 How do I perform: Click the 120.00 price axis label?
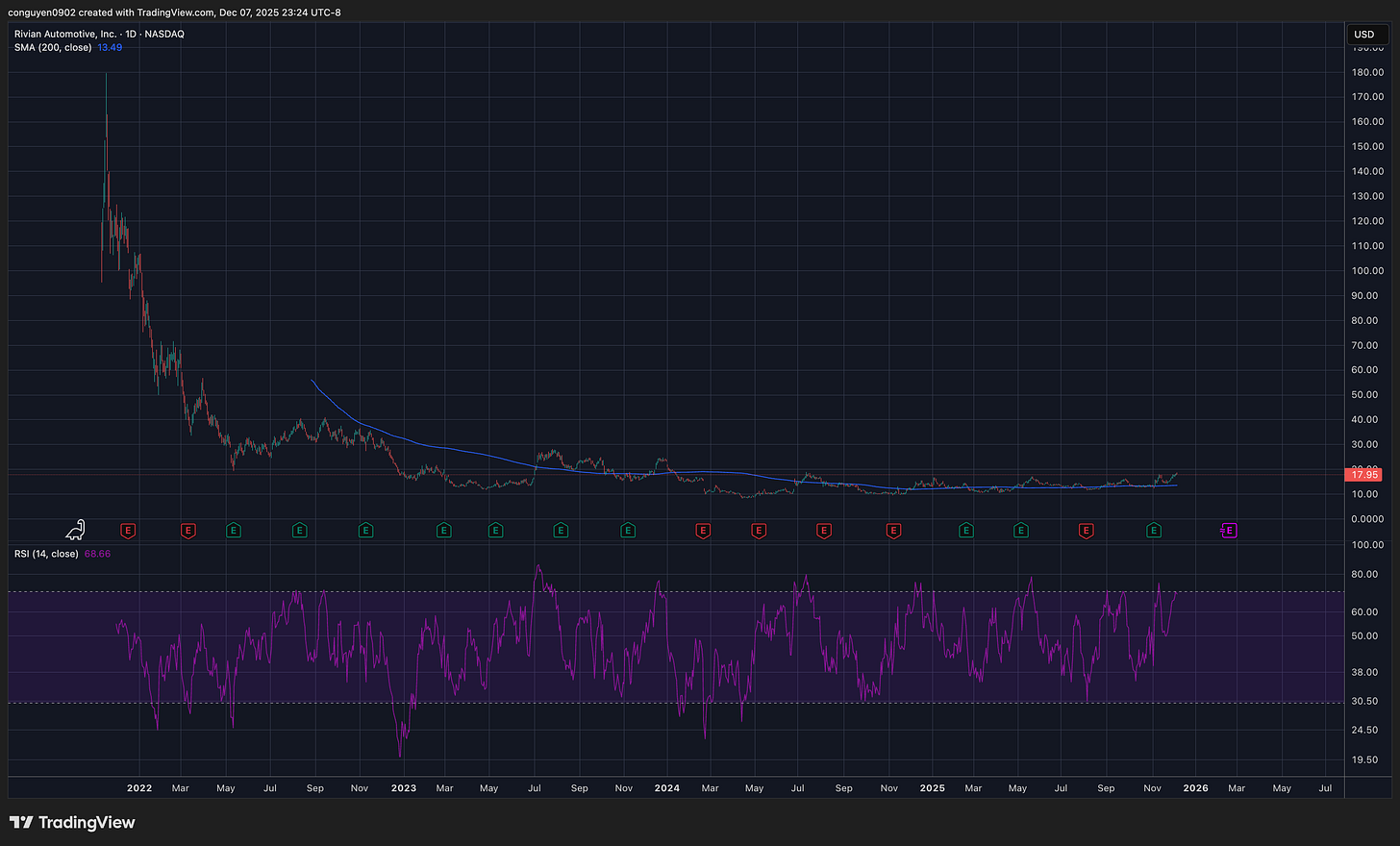(x=1367, y=221)
